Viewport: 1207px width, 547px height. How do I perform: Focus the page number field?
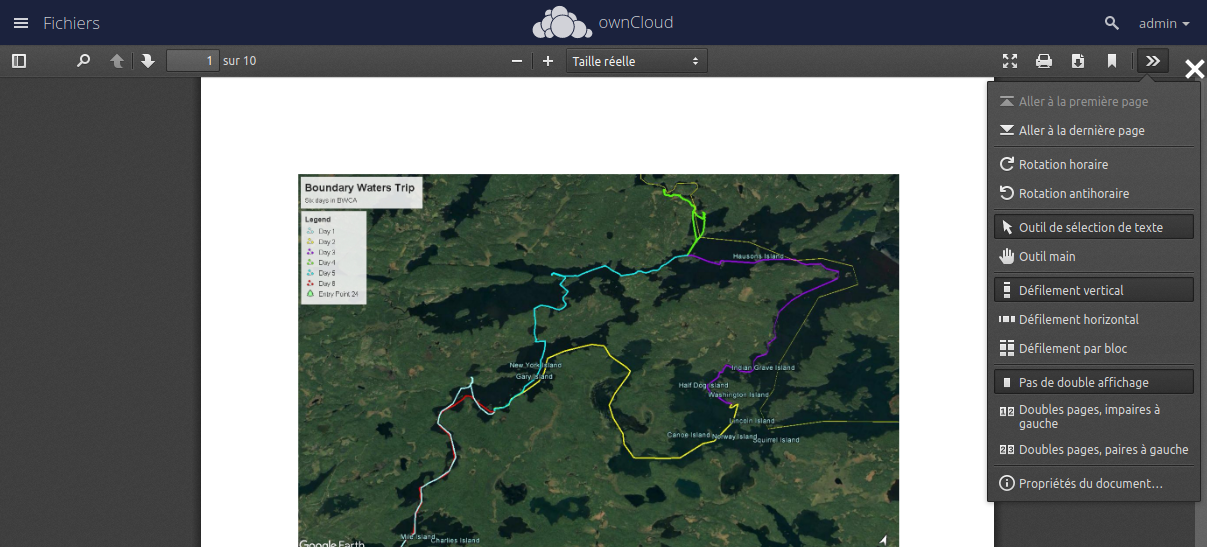tap(192, 61)
